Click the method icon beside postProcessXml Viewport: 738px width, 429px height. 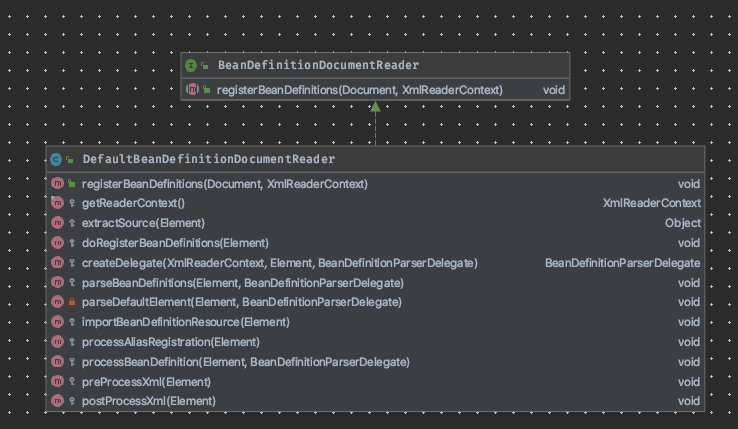coord(57,401)
